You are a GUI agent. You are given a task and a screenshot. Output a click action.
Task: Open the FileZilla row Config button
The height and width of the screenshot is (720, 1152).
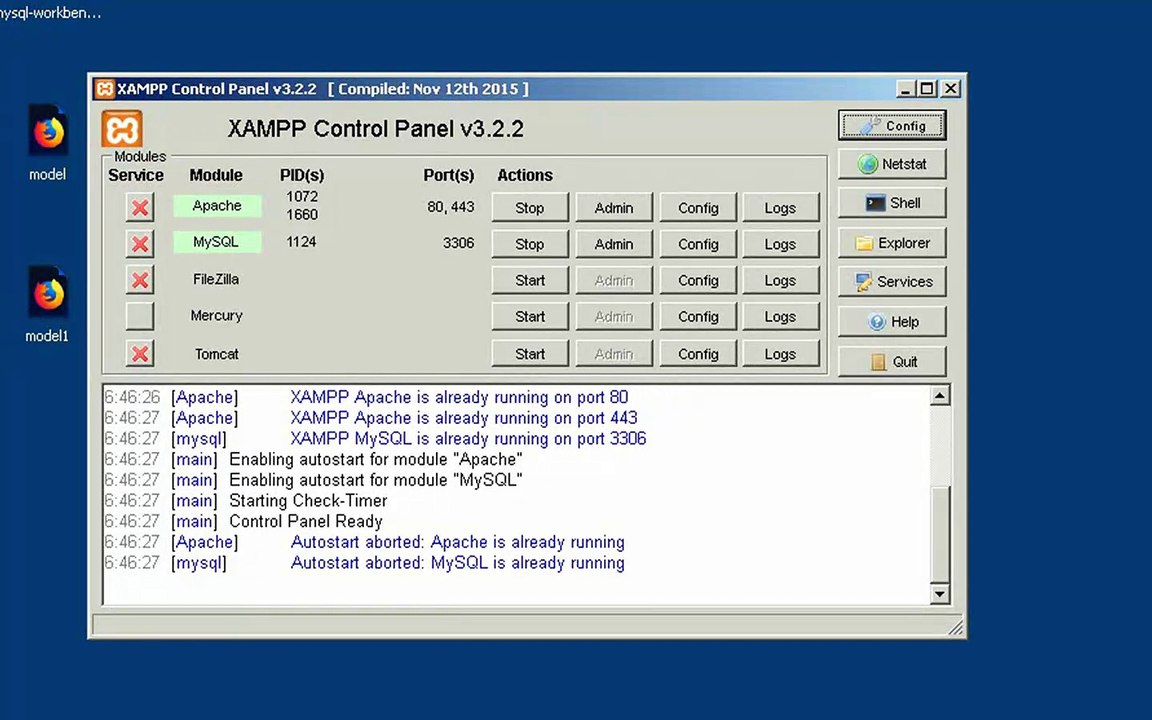pyautogui.click(x=698, y=280)
